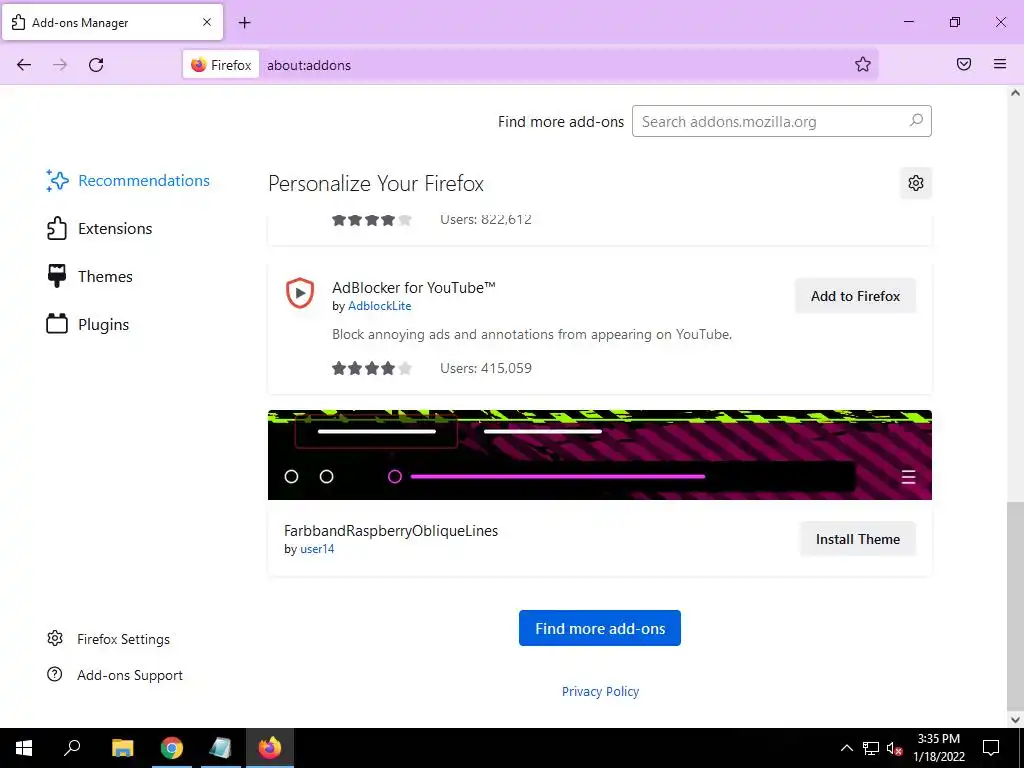Image resolution: width=1024 pixels, height=768 pixels.
Task: Click the Firefox identity icon in address bar
Action: coord(221,65)
